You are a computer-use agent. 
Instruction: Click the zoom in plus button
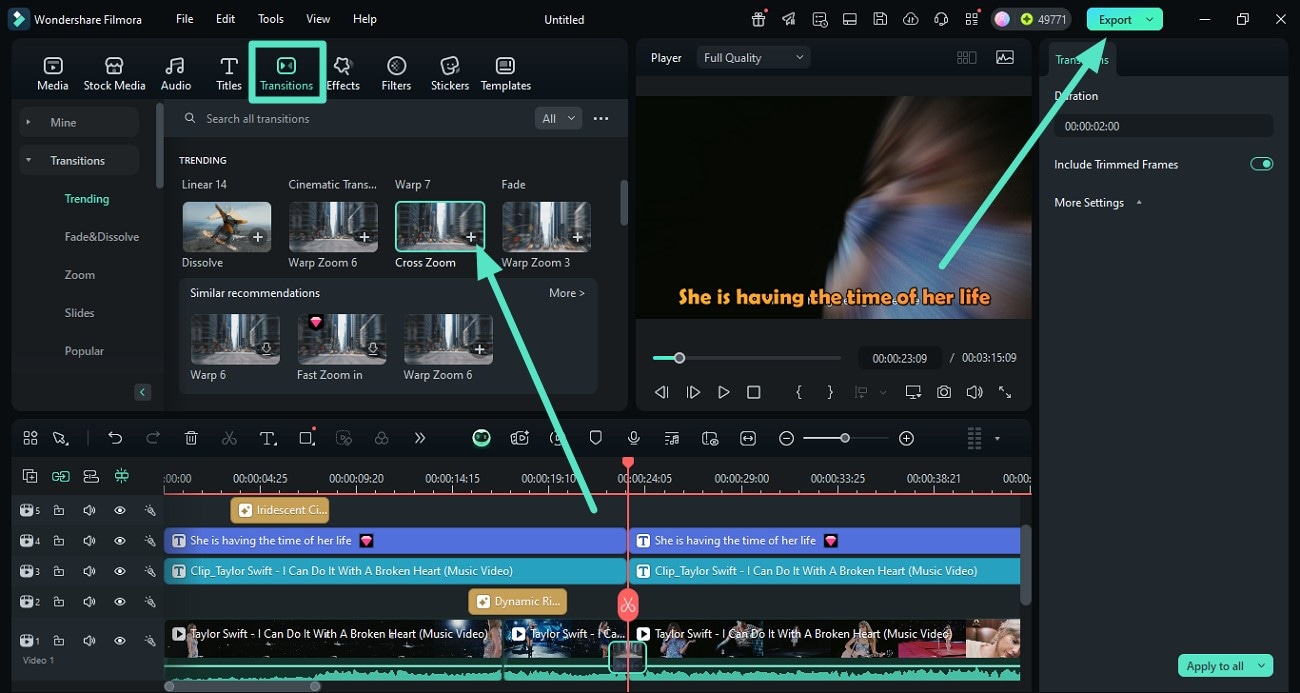[x=906, y=438]
